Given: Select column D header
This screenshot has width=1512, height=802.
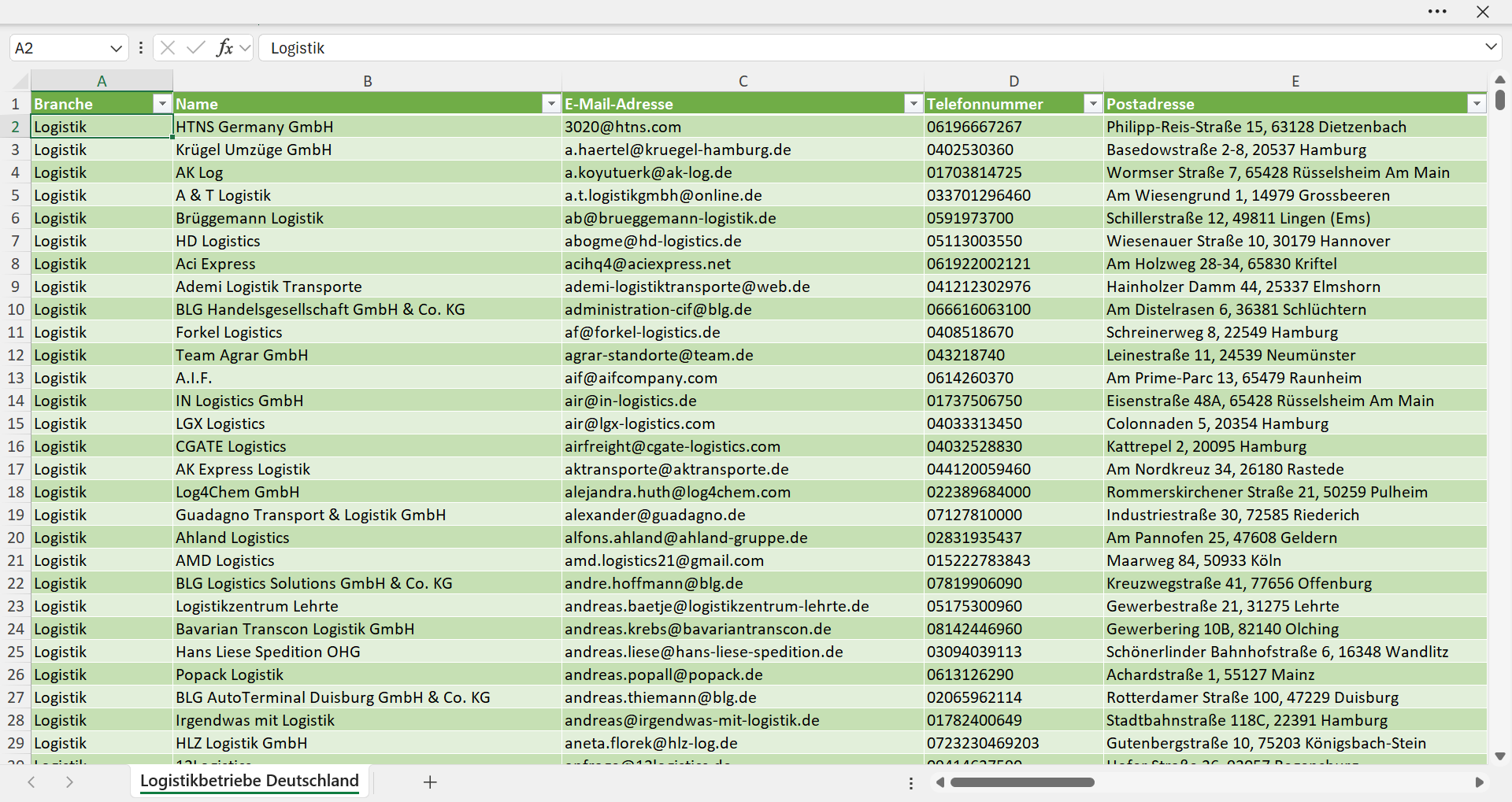Looking at the screenshot, I should 1014,81.
